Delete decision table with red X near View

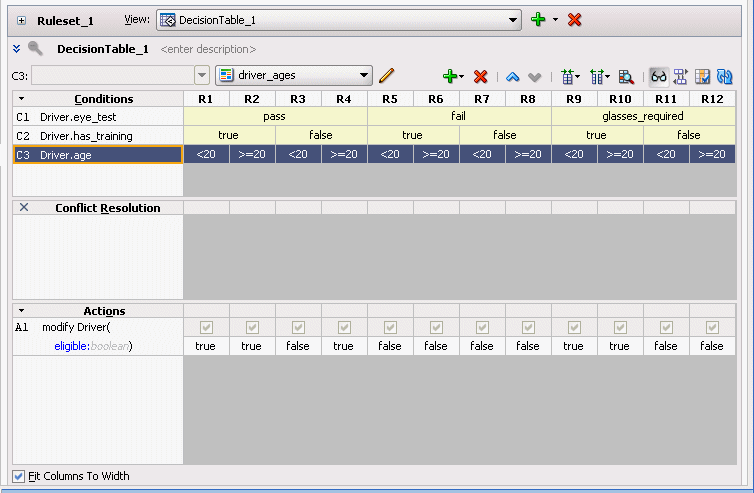(x=574, y=20)
